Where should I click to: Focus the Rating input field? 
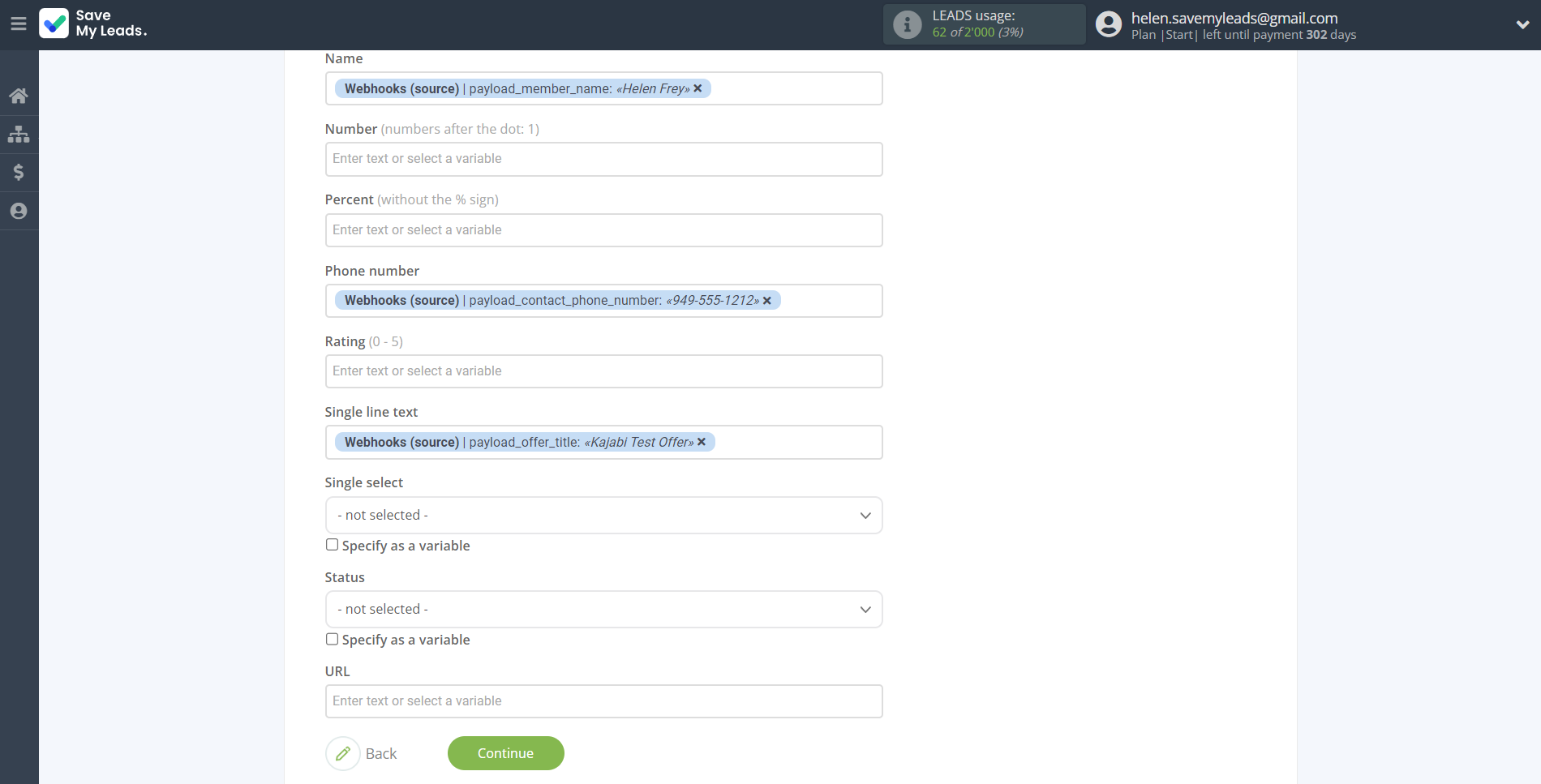pyautogui.click(x=603, y=371)
